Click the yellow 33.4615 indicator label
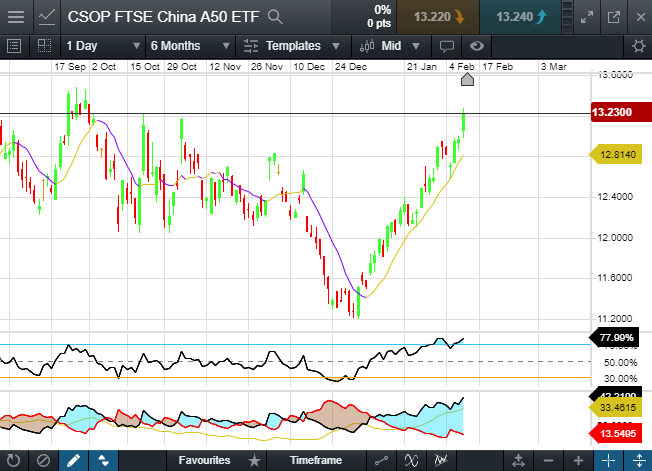 click(616, 407)
